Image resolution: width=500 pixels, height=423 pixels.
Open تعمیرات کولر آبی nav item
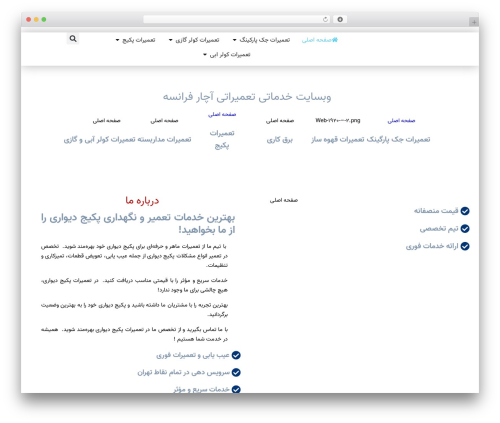tap(230, 55)
